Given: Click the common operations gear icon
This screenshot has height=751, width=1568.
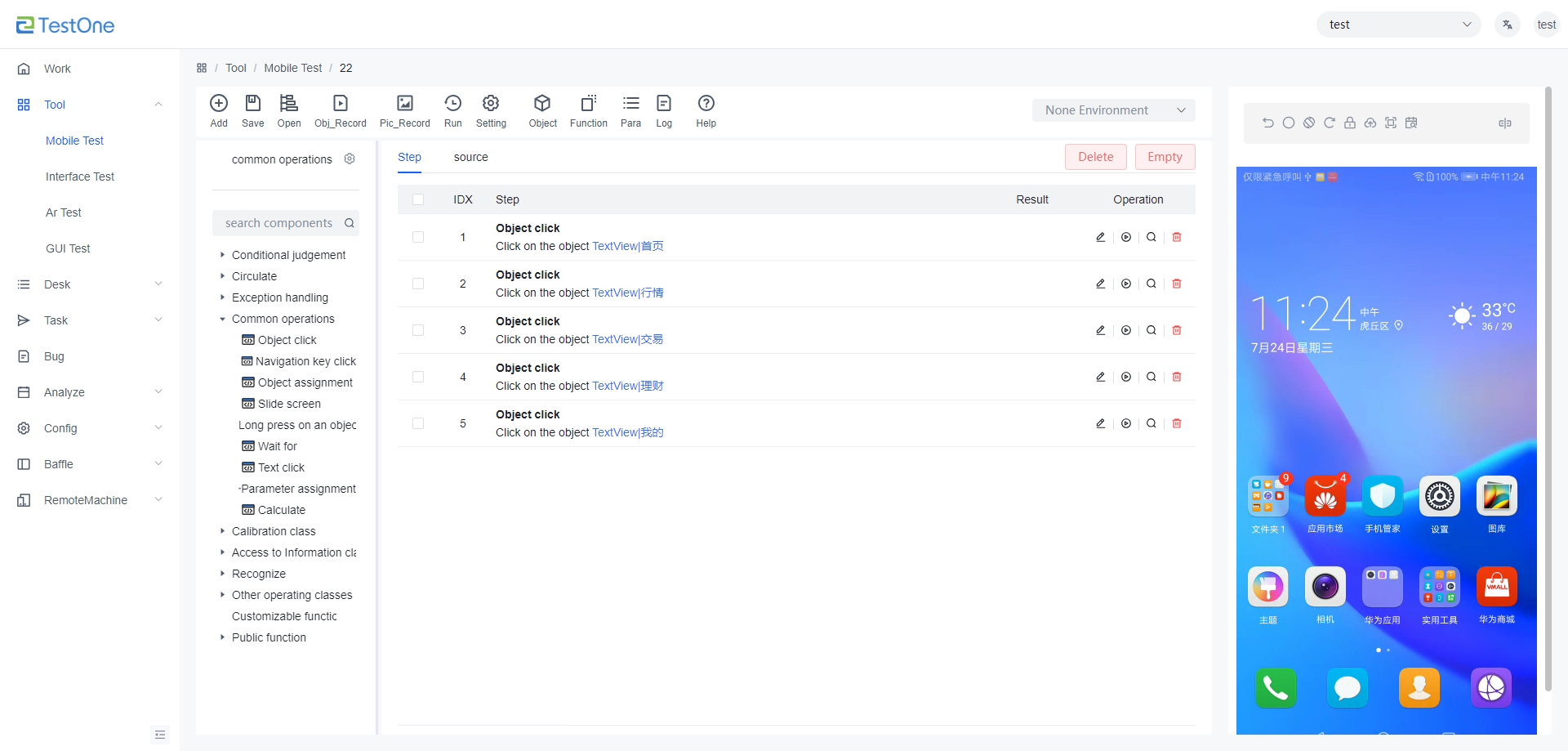Looking at the screenshot, I should (350, 159).
